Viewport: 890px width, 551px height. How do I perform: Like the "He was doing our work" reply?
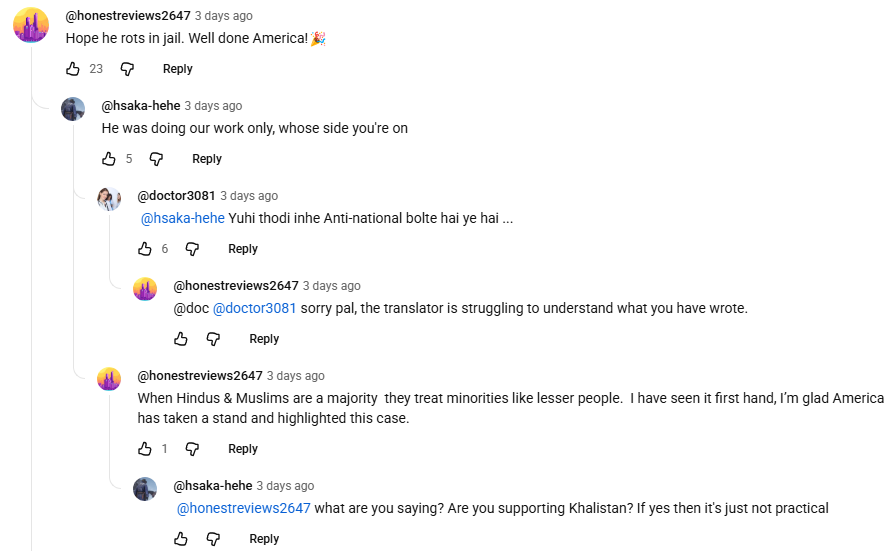(x=109, y=159)
